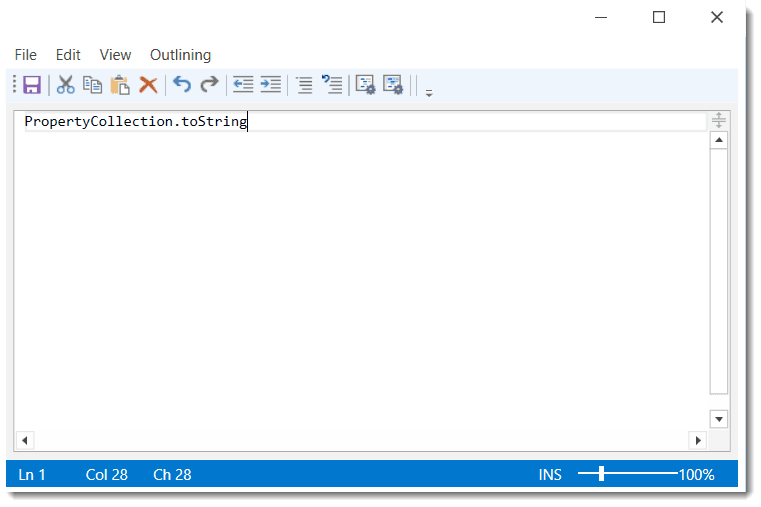The image size is (761, 507).
Task: Open the Edit menu
Action: pos(68,55)
